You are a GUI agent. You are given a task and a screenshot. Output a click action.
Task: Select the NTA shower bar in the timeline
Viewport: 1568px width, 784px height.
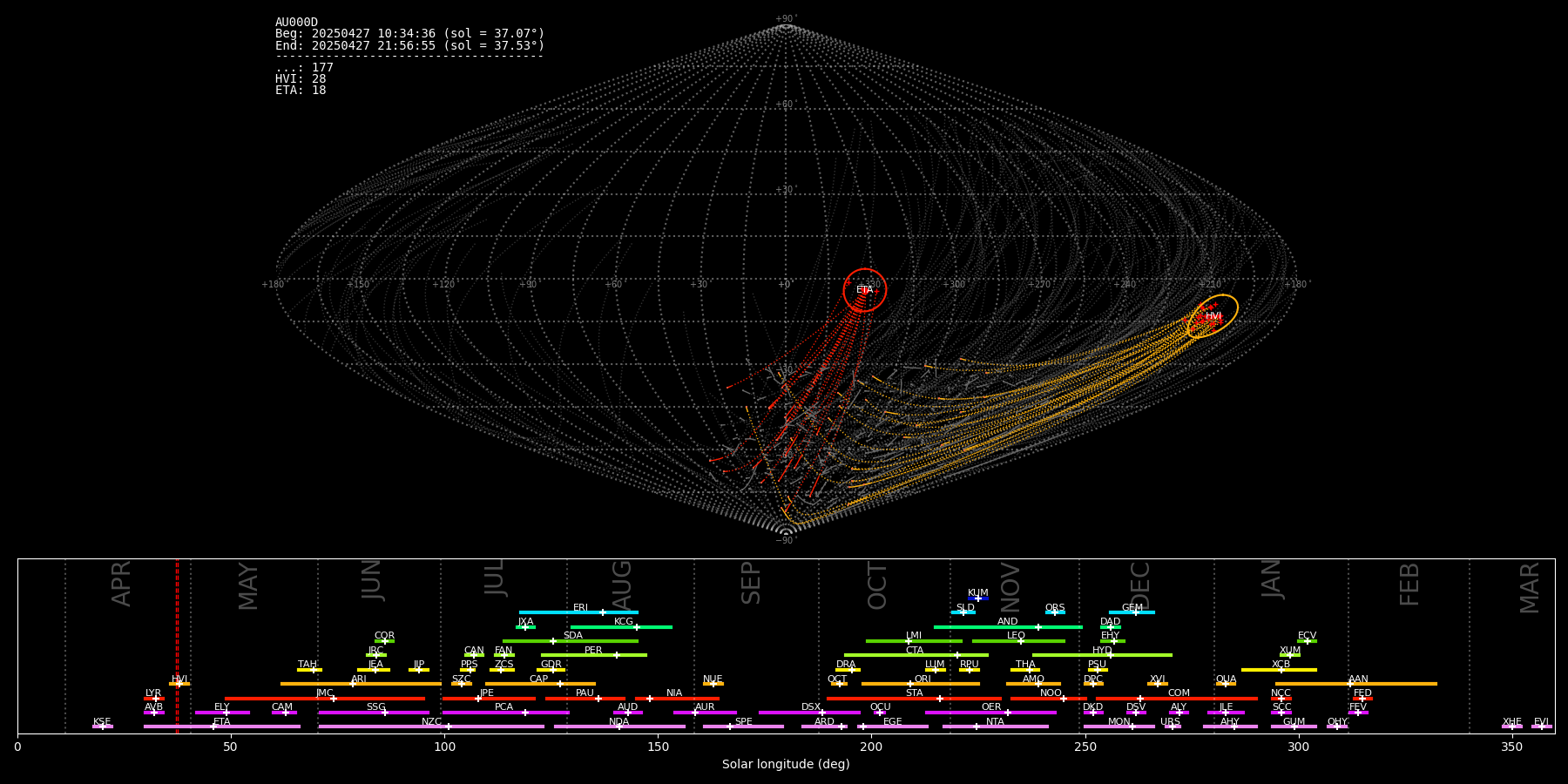[996, 727]
